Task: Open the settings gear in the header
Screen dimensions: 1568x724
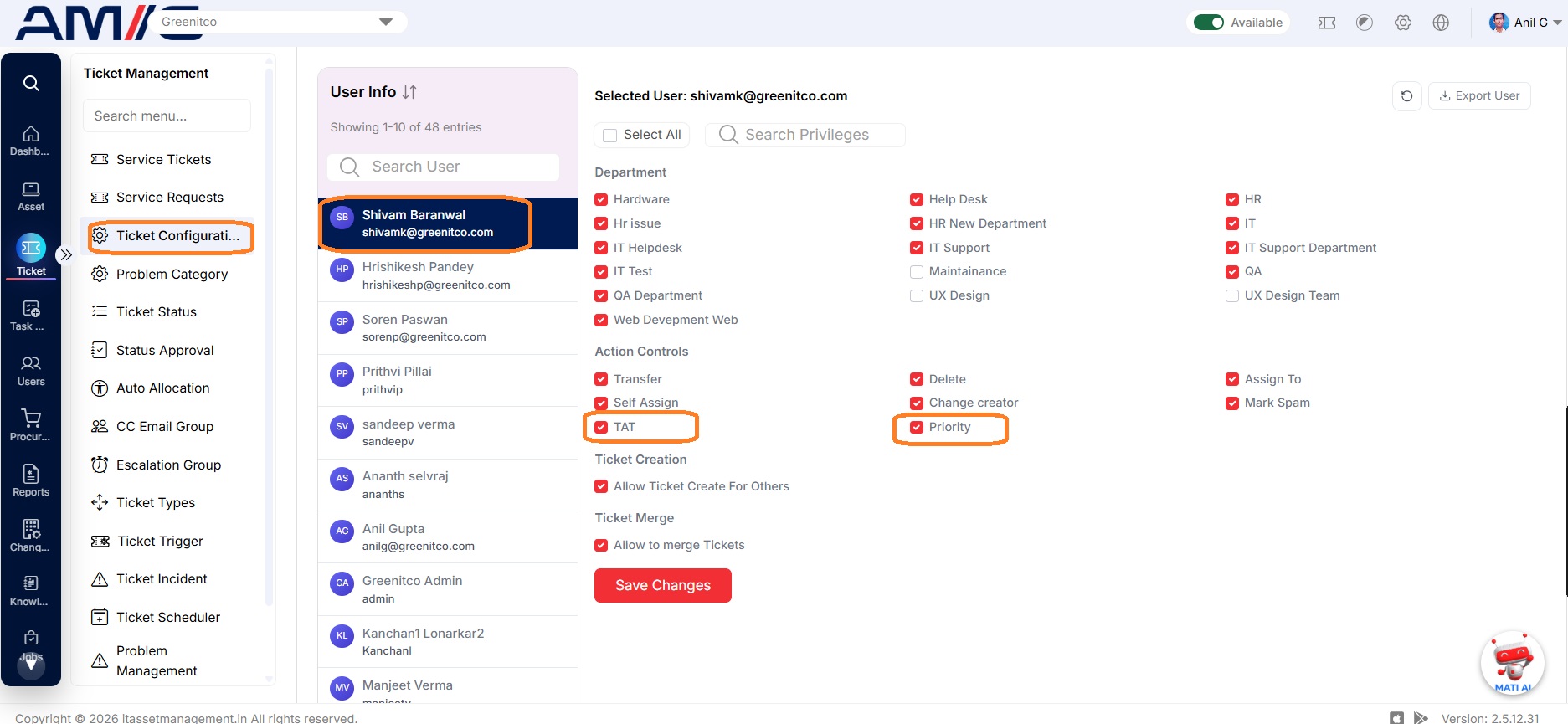Action: (x=1403, y=23)
